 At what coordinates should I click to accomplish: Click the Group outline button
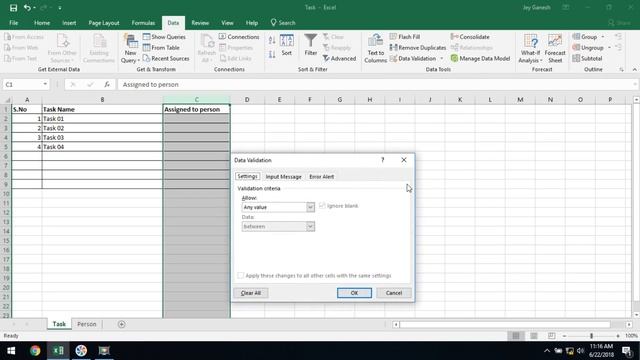click(585, 37)
